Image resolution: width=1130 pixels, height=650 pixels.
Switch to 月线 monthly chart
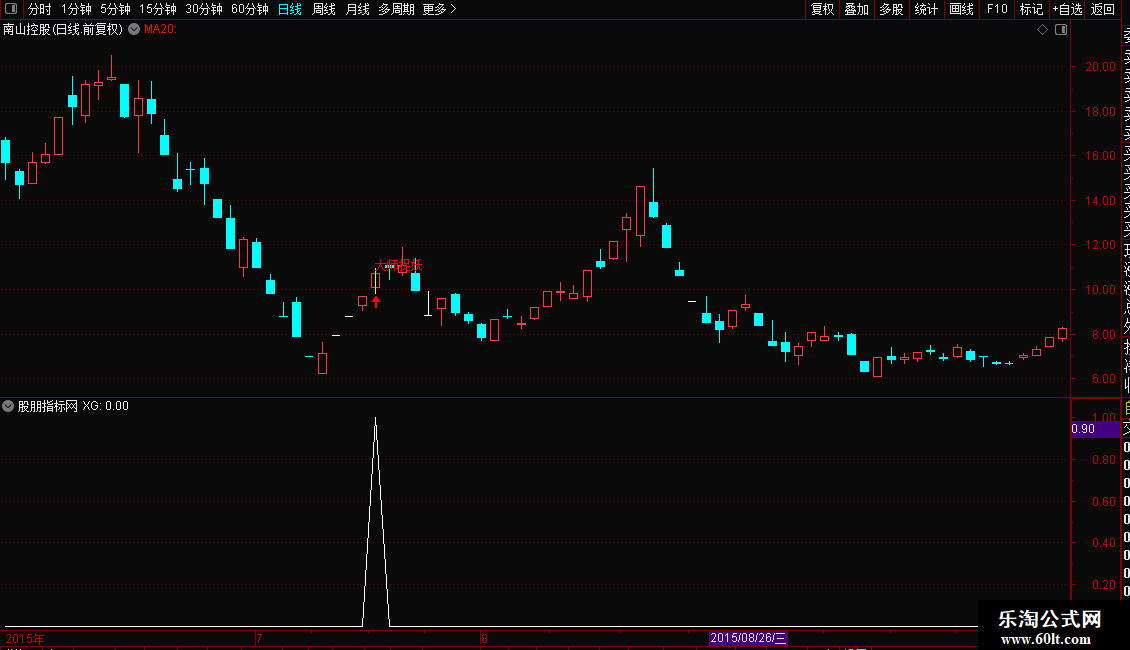click(357, 9)
